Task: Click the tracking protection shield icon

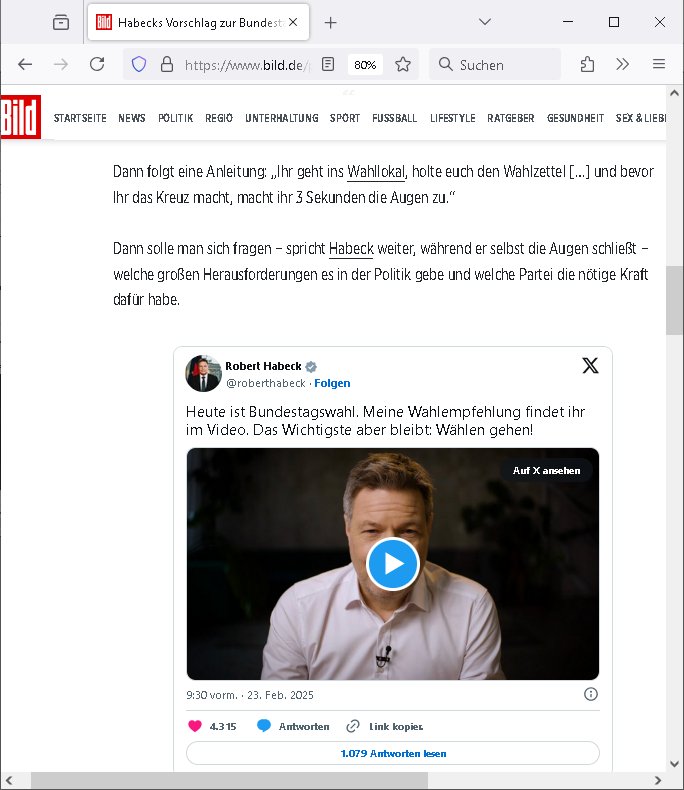Action: point(139,64)
